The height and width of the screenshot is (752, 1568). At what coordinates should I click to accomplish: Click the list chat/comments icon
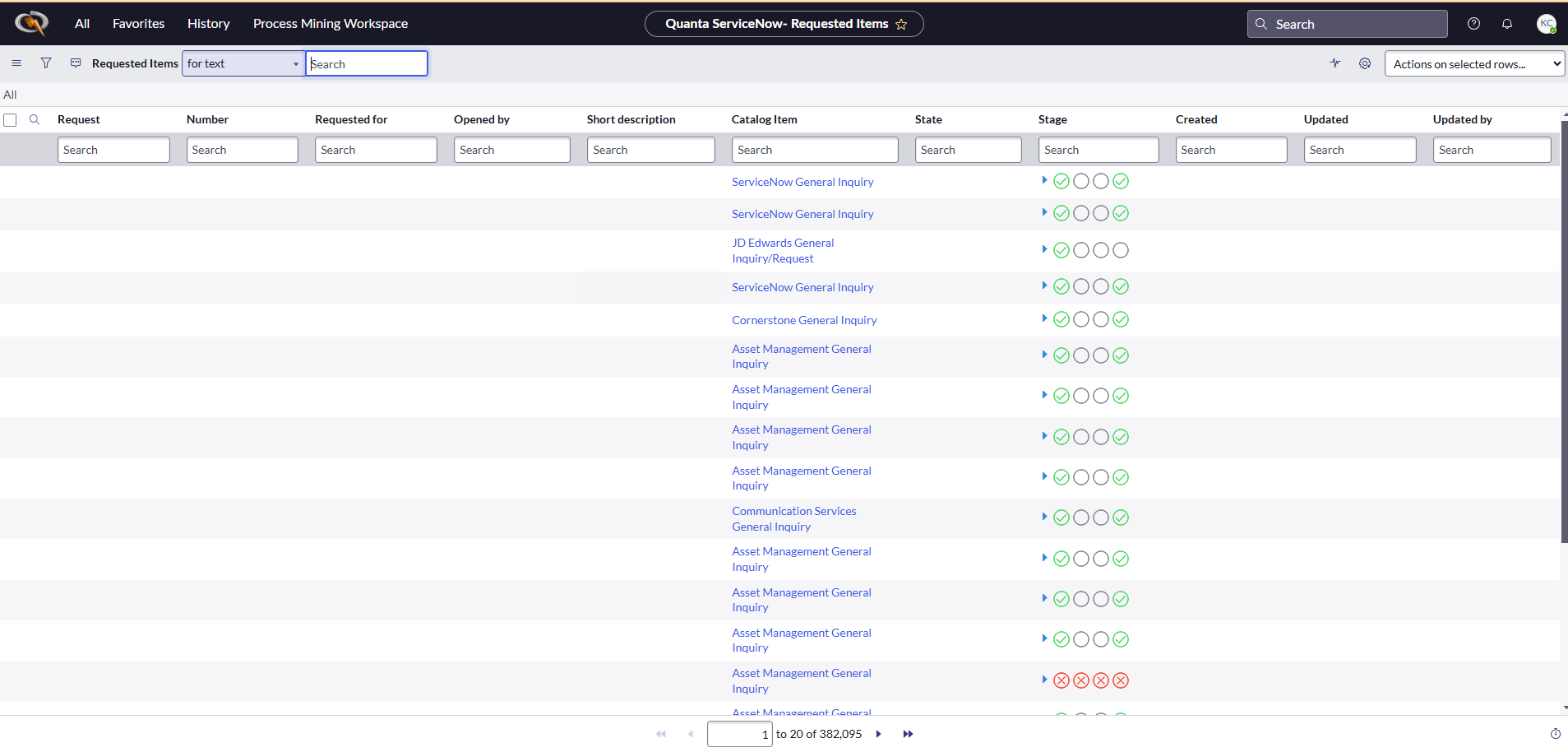(76, 63)
